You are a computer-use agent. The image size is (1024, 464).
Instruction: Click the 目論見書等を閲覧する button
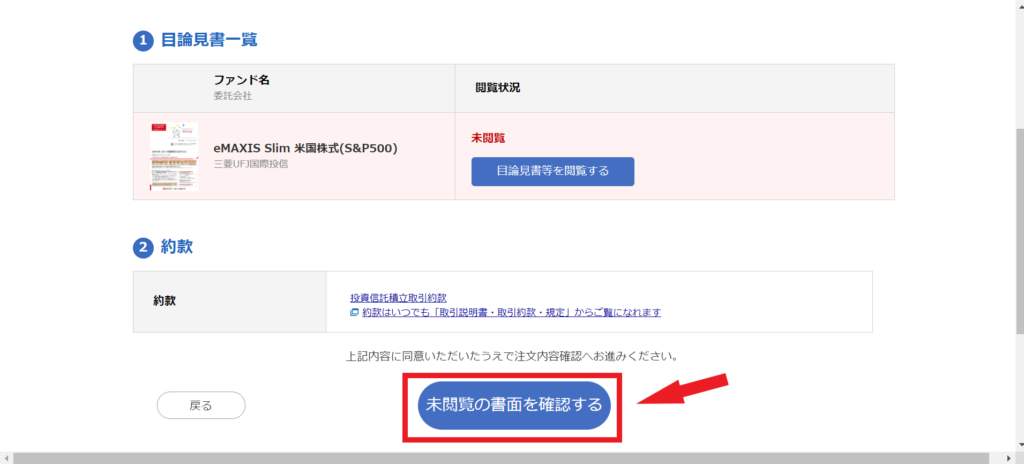point(552,171)
